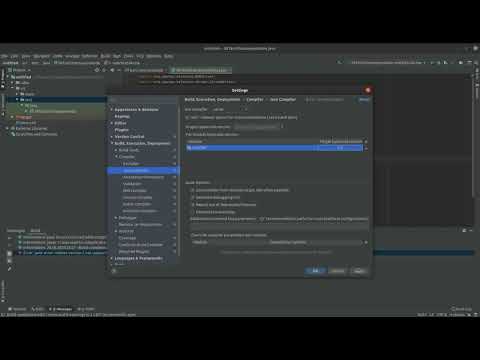
Task: Select Plugins in the settings tree
Action: pyautogui.click(x=121, y=130)
